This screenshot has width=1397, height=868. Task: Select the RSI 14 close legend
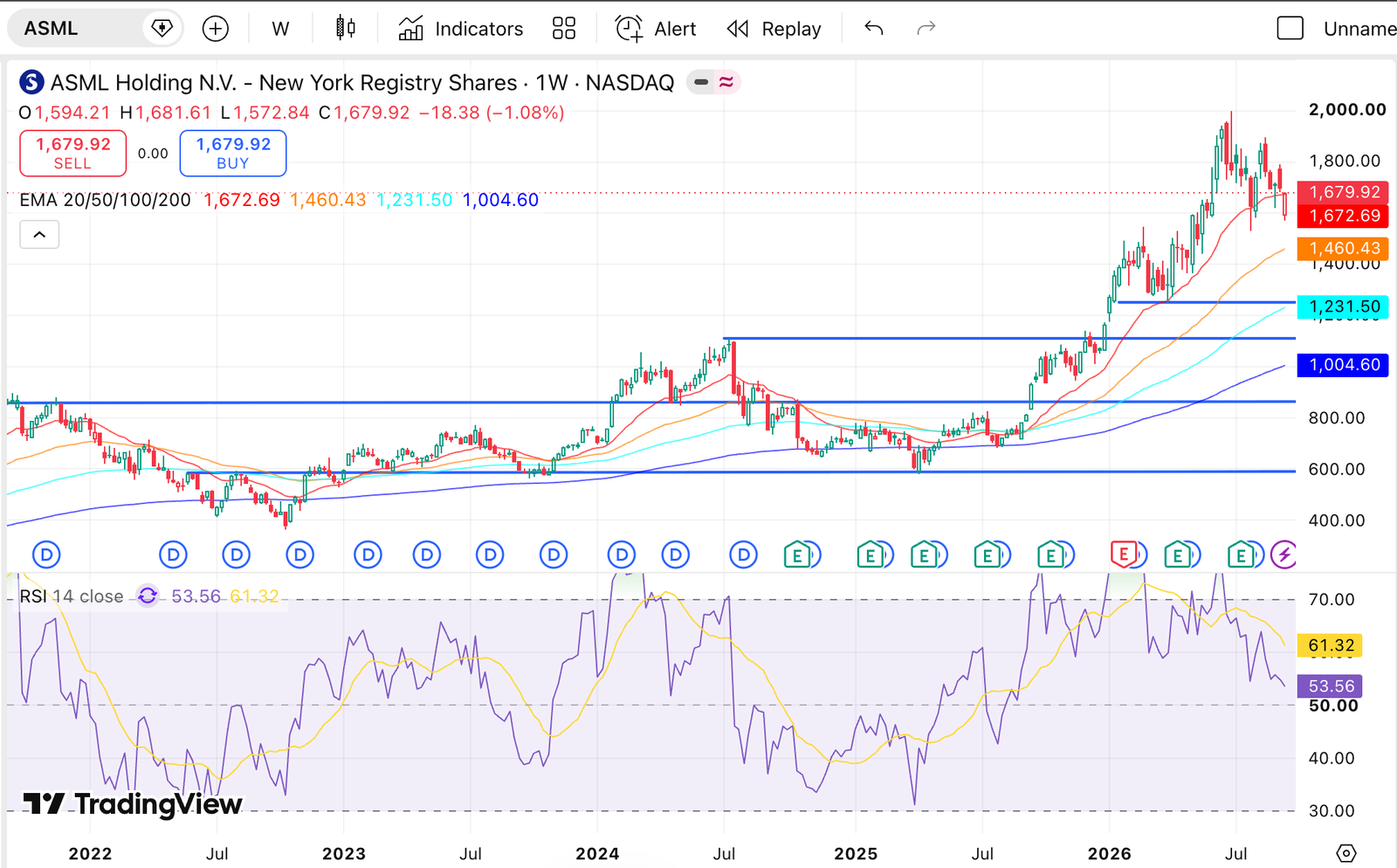coord(72,596)
